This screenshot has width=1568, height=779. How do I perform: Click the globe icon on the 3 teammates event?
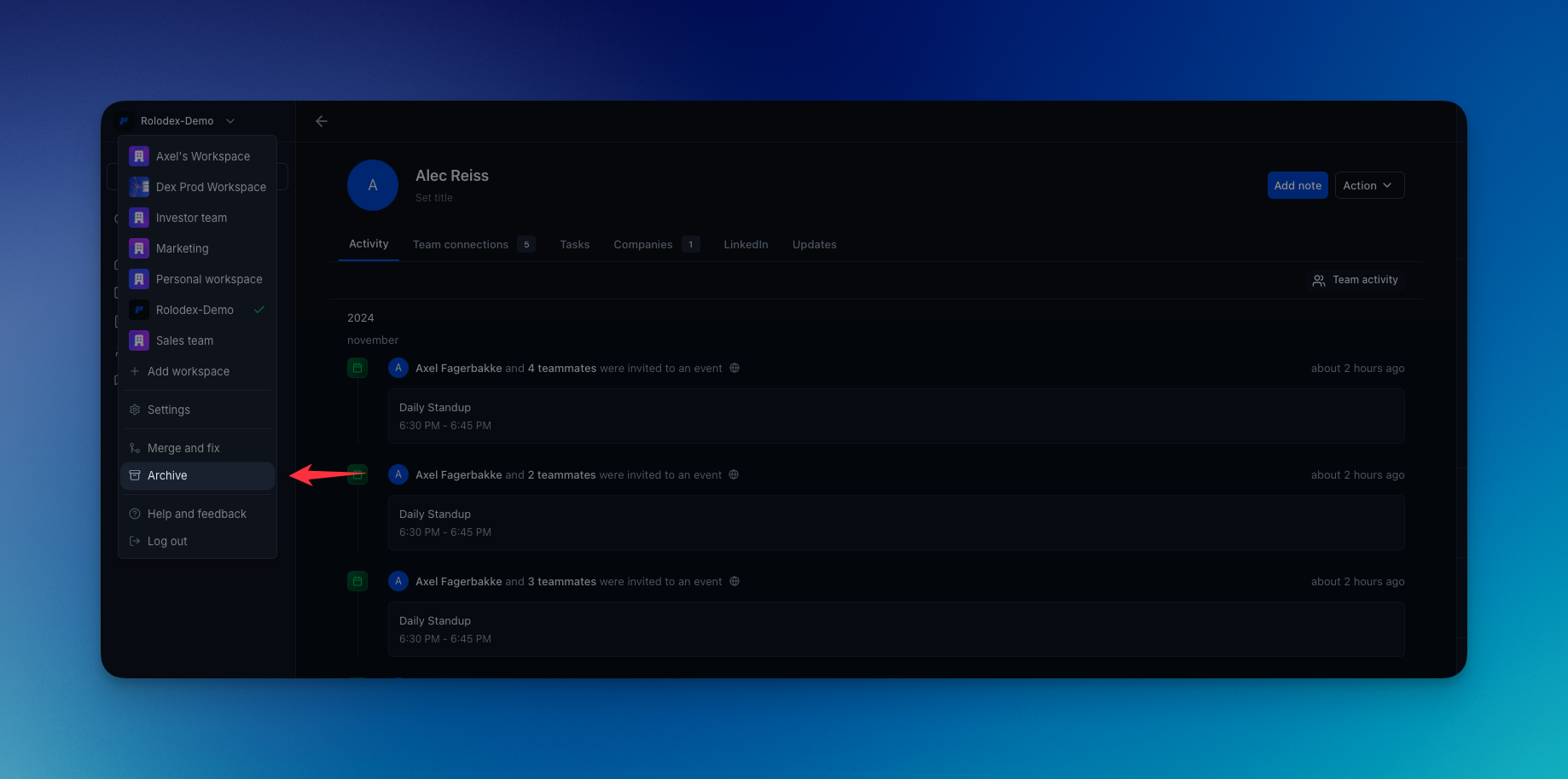(x=735, y=582)
